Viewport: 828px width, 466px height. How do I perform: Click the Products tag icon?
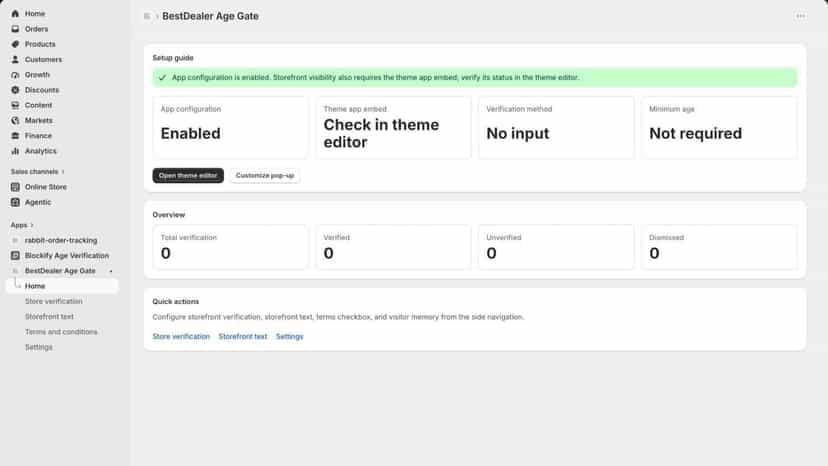(x=15, y=44)
